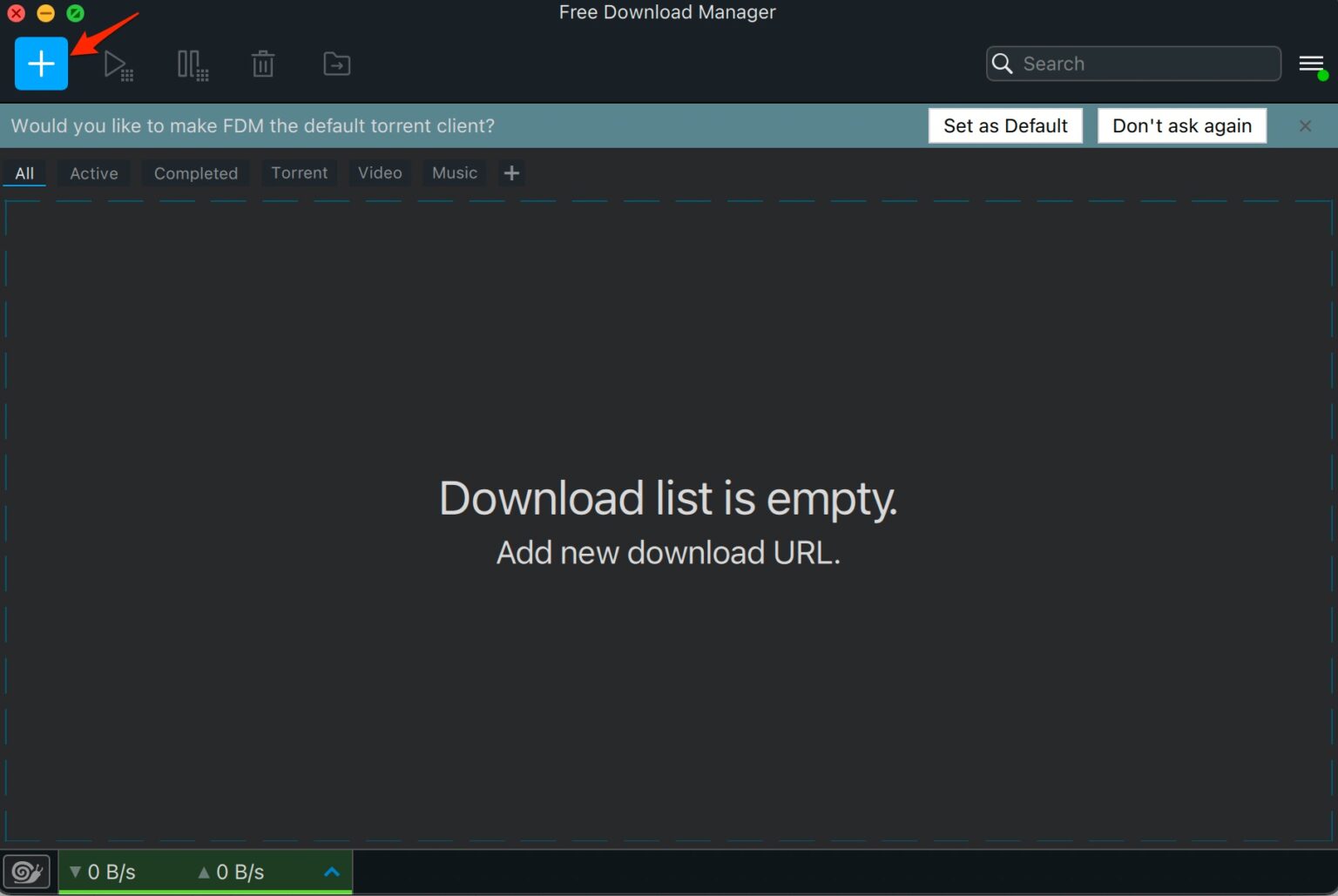Create a new category tab via plus icon
The image size is (1338, 896).
(510, 172)
